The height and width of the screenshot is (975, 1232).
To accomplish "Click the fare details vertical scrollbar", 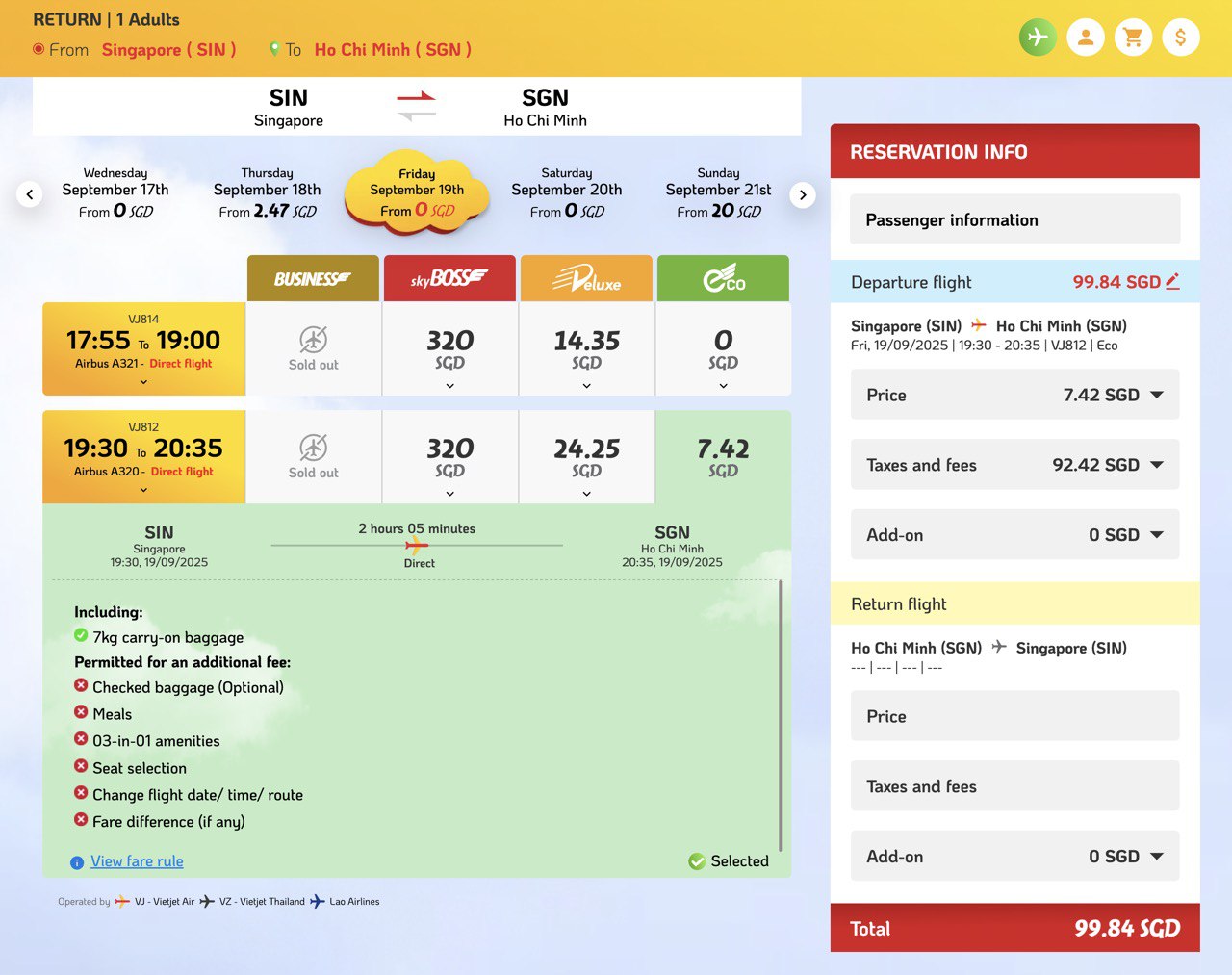I will 780,715.
